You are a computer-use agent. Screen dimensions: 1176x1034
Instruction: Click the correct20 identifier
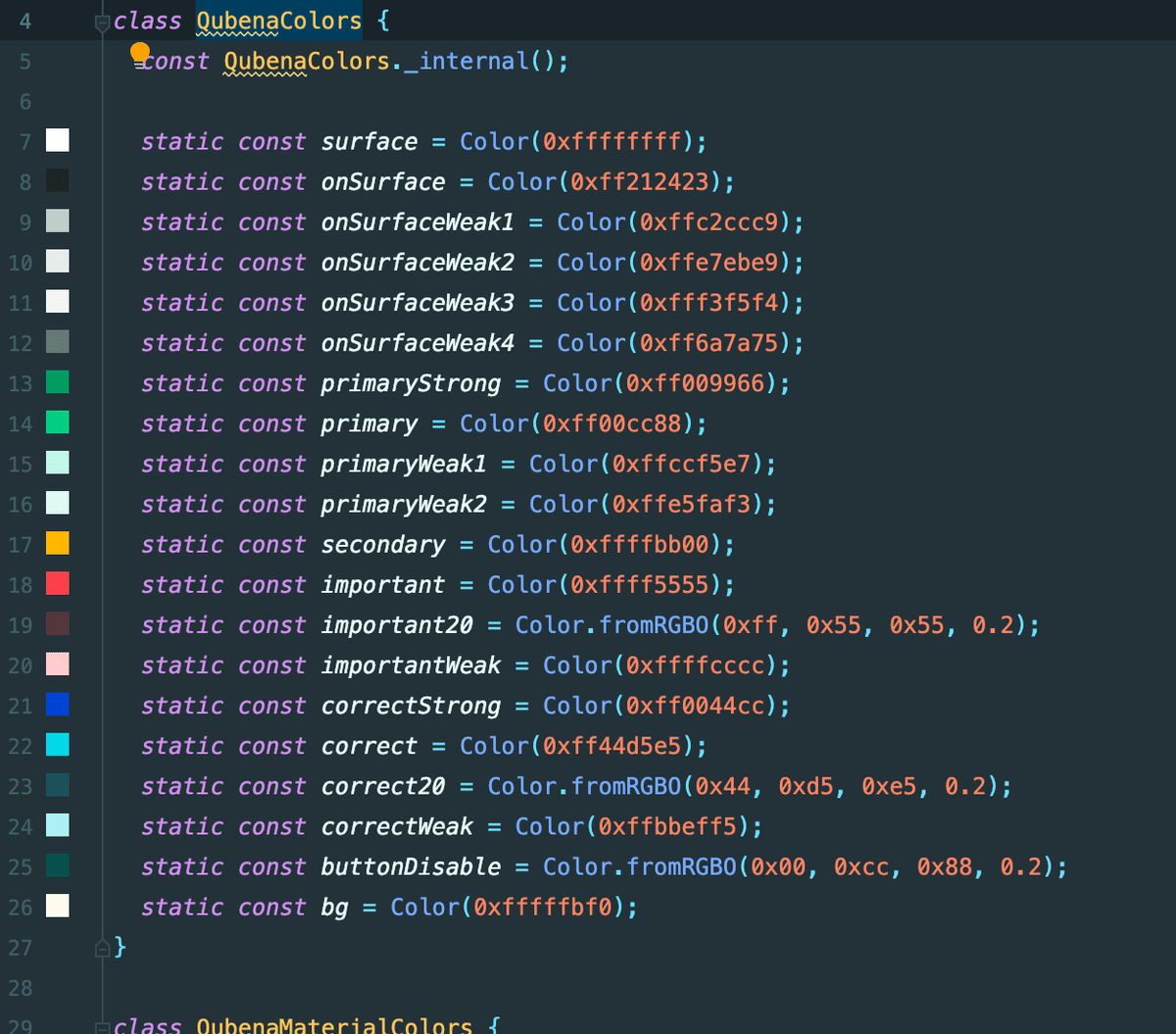point(383,785)
